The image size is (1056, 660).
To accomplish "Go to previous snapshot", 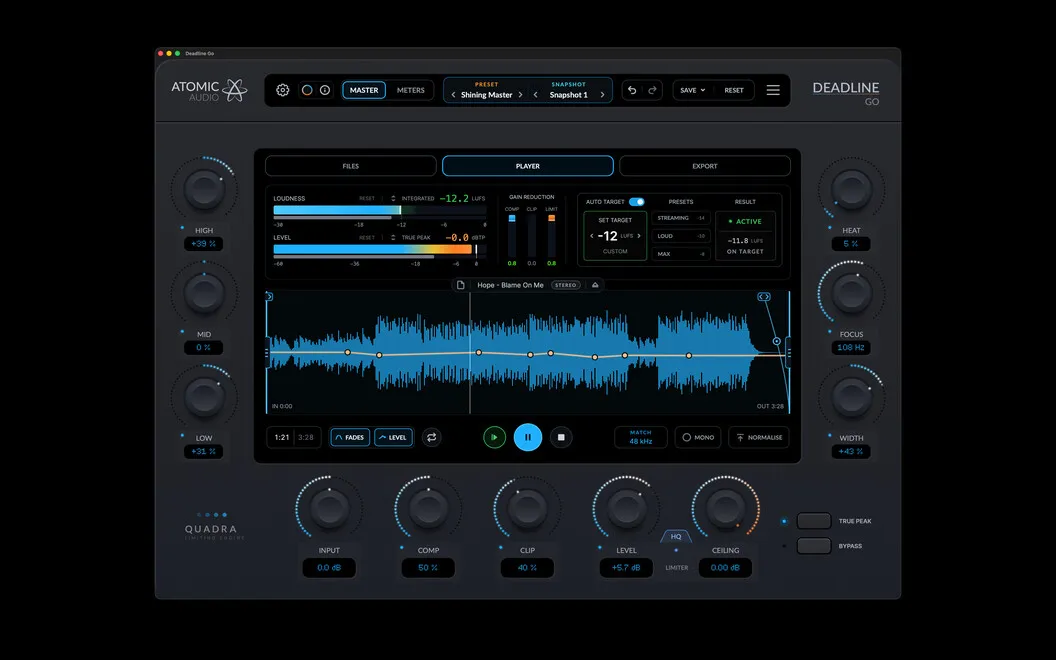I will (x=535, y=95).
